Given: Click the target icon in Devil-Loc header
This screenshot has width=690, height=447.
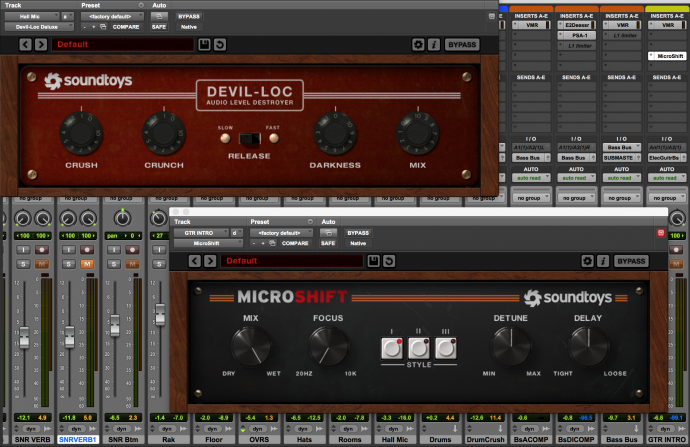Looking at the screenshot, I should 492,16.
